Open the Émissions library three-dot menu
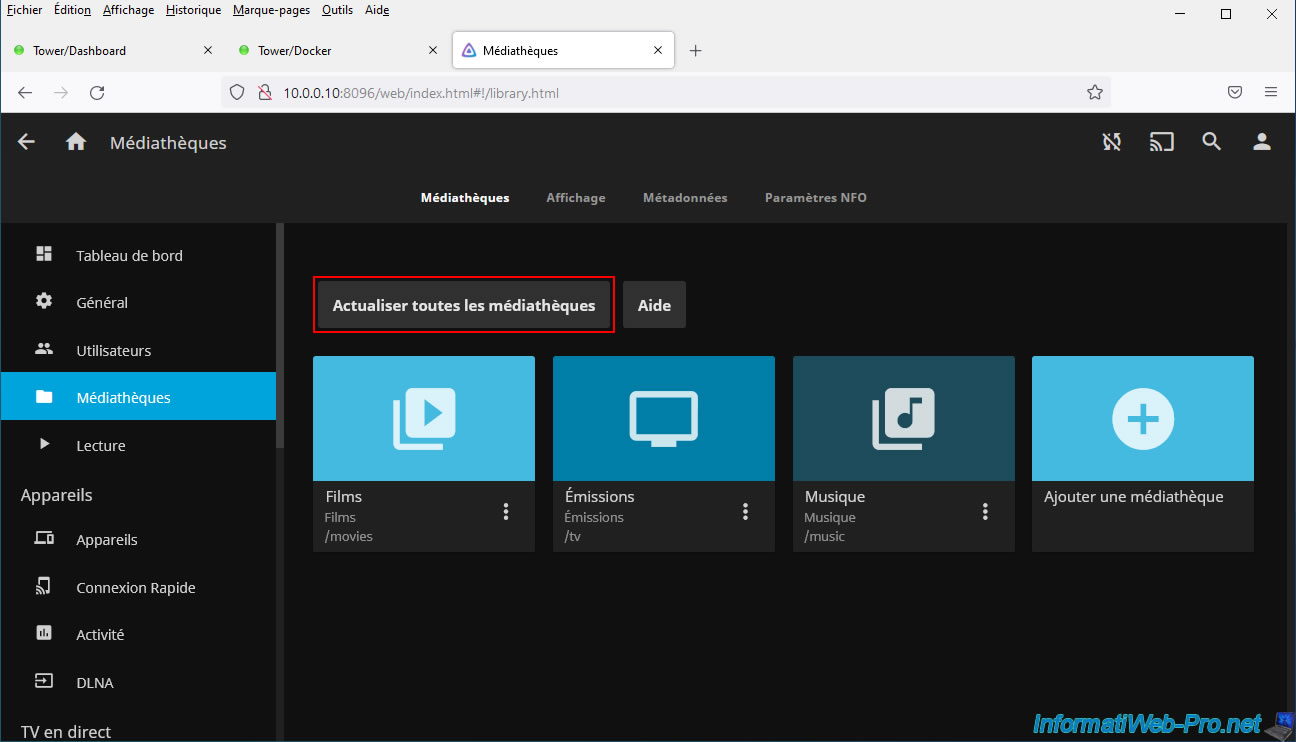The image size is (1296, 742). (x=745, y=512)
